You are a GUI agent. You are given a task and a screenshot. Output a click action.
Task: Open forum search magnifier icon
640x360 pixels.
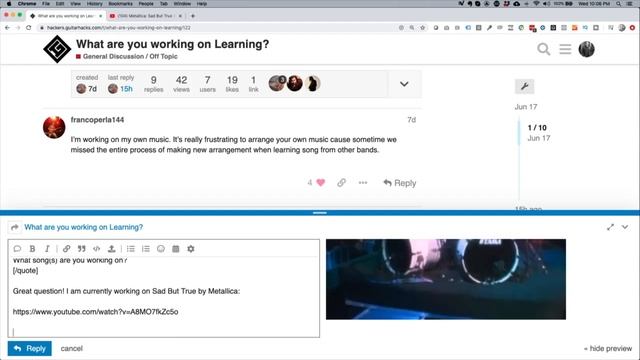coord(543,49)
